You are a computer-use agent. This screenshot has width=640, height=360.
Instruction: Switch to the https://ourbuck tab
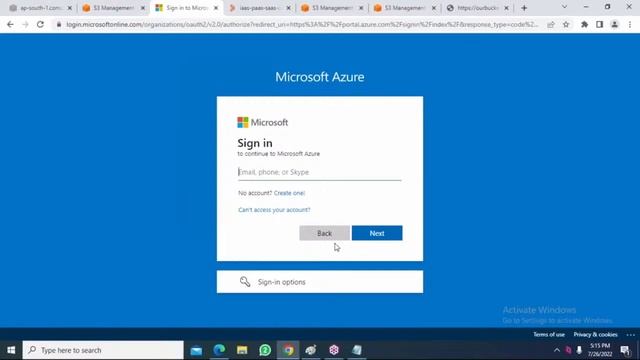click(478, 8)
